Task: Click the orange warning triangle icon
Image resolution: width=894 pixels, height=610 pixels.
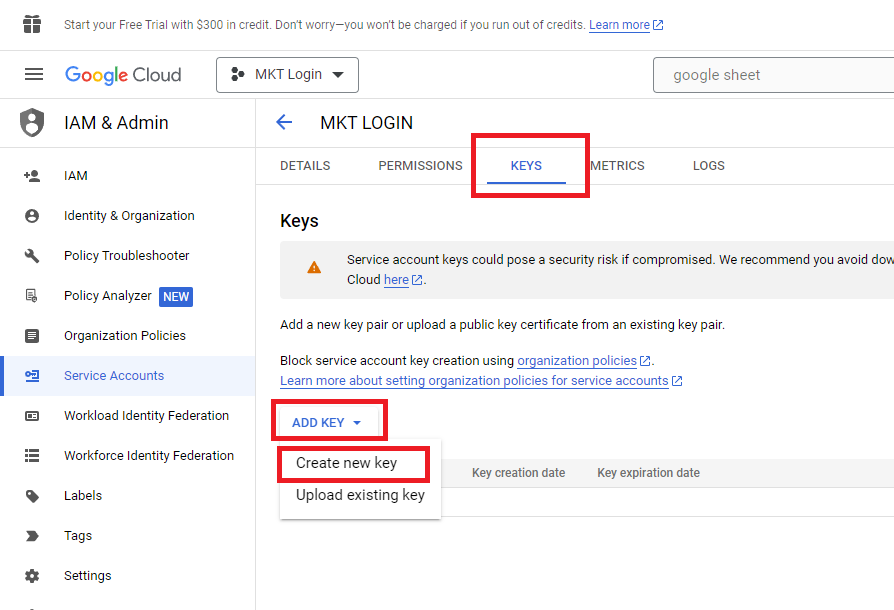Action: pos(314,267)
